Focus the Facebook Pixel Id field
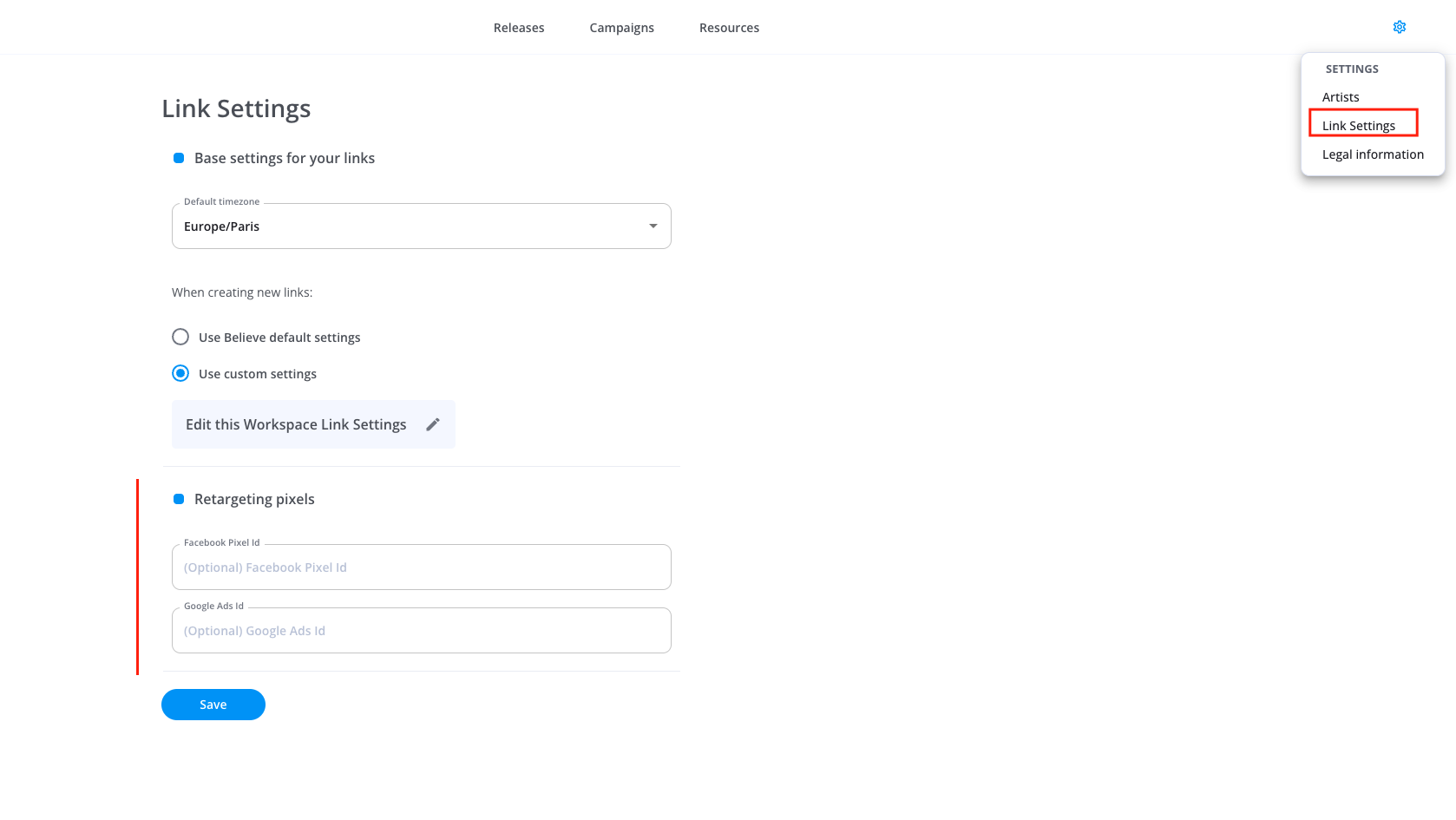Screen dimensions: 1456x820 (x=421, y=567)
